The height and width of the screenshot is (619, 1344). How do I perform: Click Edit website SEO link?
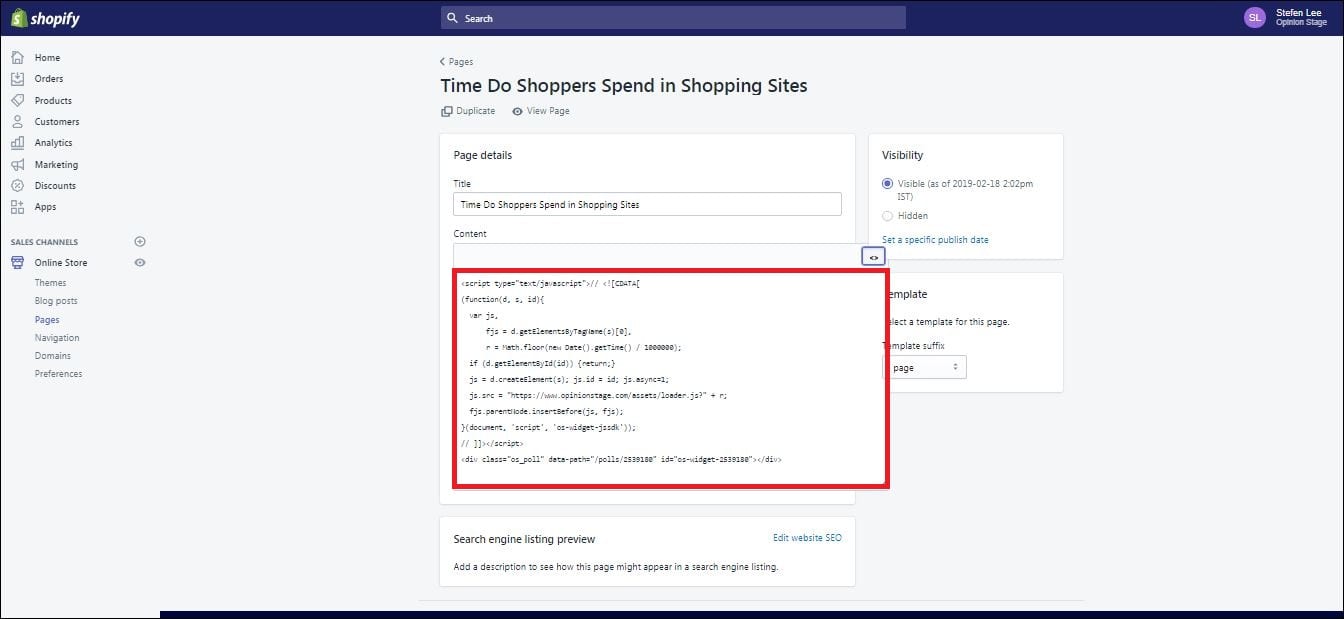point(807,538)
